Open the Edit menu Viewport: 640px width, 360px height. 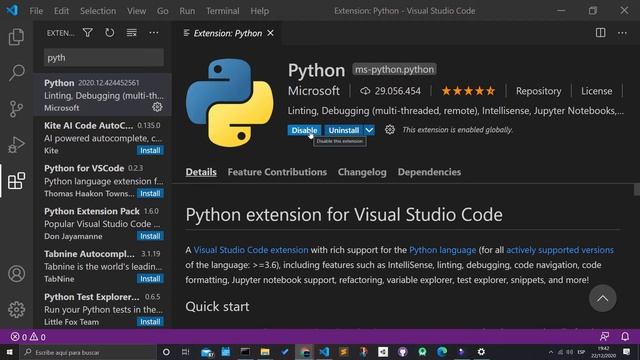pyautogui.click(x=61, y=11)
